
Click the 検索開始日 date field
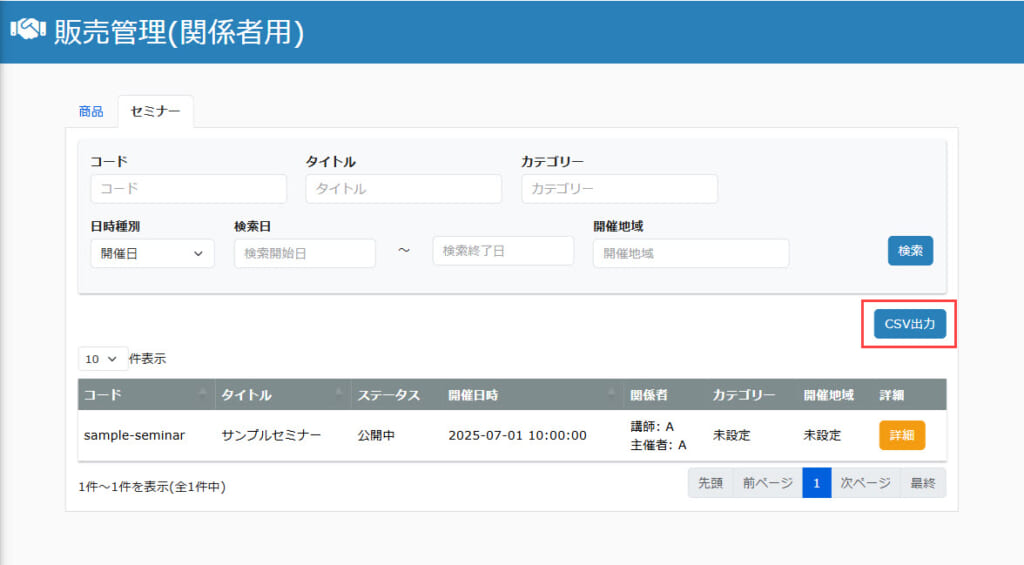pyautogui.click(x=305, y=253)
